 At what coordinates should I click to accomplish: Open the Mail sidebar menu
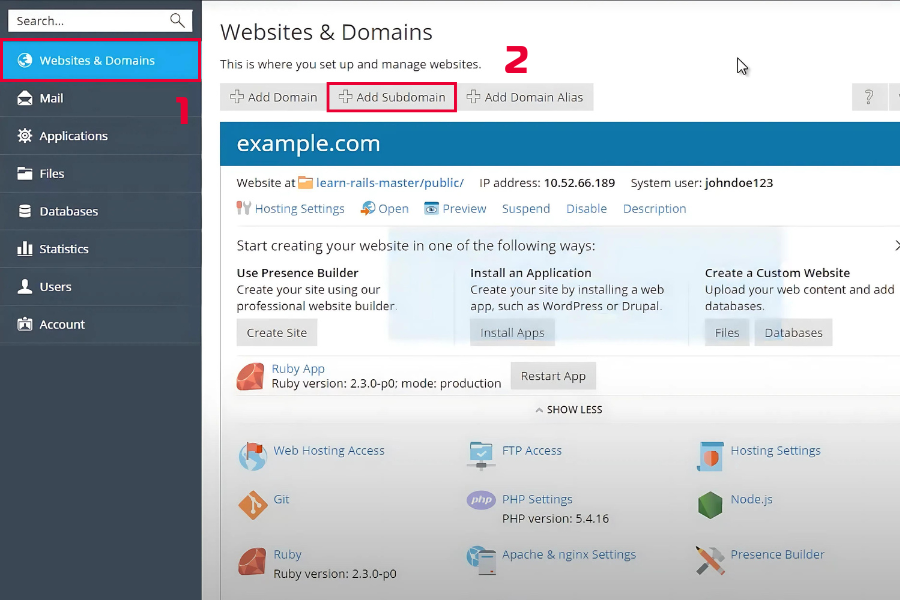coord(51,98)
